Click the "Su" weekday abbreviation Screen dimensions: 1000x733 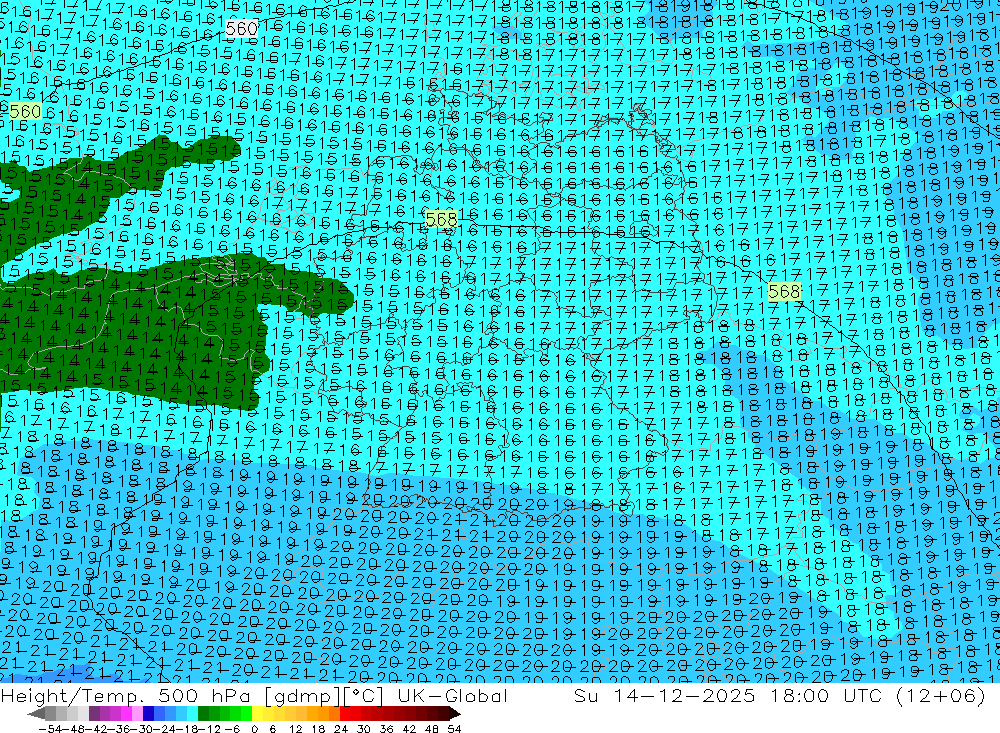click(x=586, y=696)
